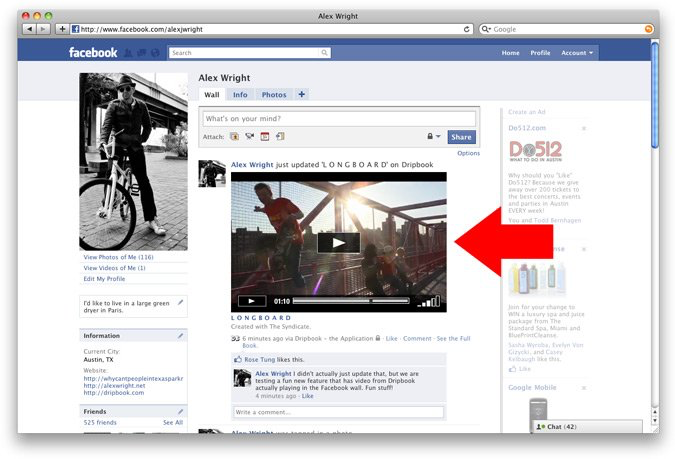The height and width of the screenshot is (459, 675).
Task: Click Alex Wright's avatar beside the wall post
Action: tap(212, 174)
